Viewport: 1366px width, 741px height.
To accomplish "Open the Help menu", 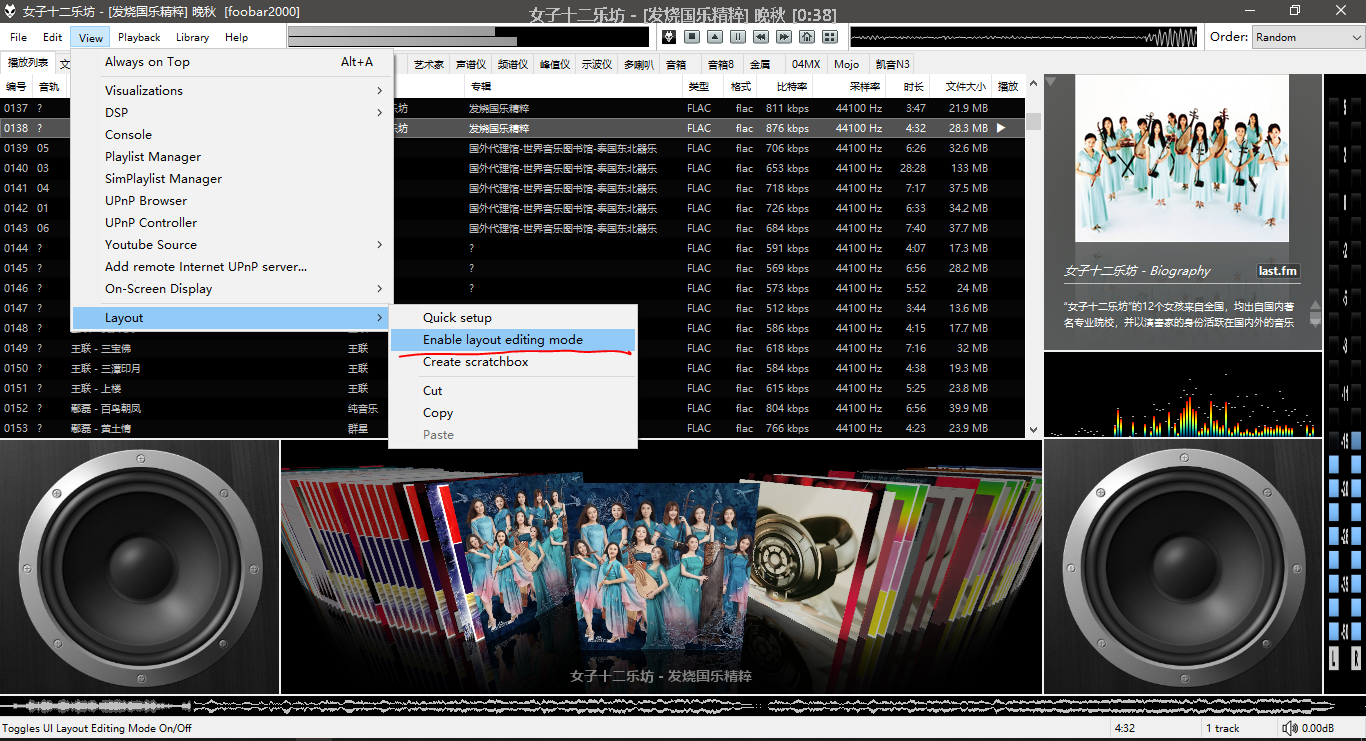I will 237,37.
